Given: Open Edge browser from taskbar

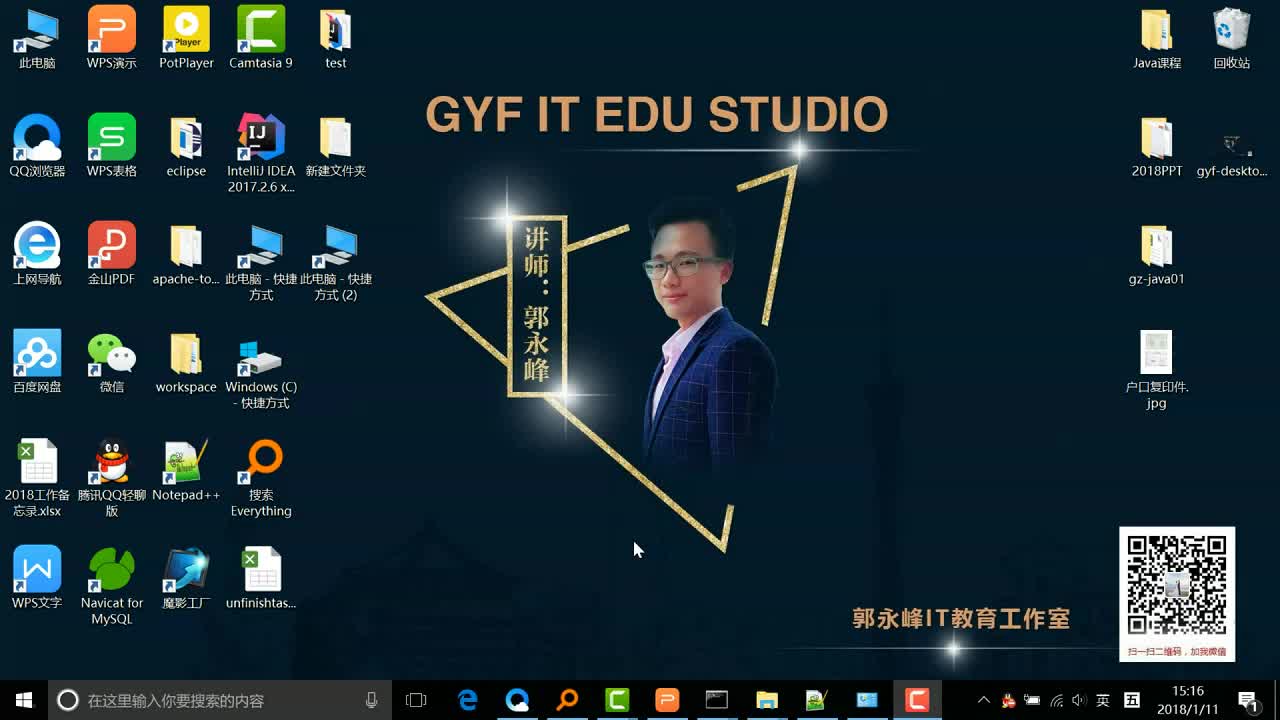Looking at the screenshot, I should [467, 700].
